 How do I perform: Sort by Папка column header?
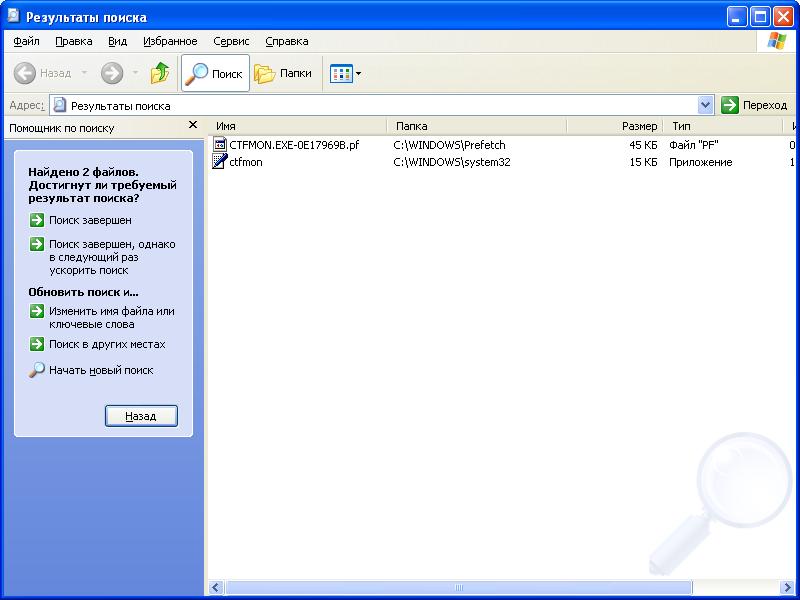tap(477, 126)
